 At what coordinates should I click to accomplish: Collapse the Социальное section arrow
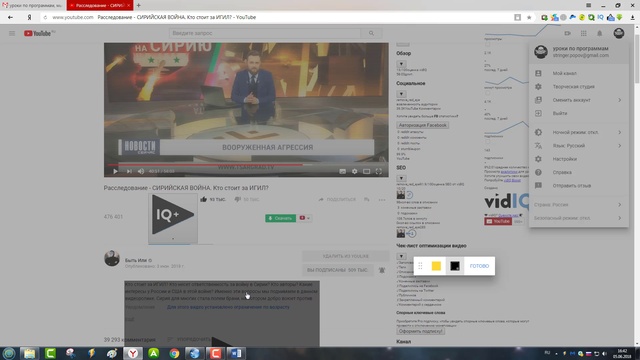(401, 94)
